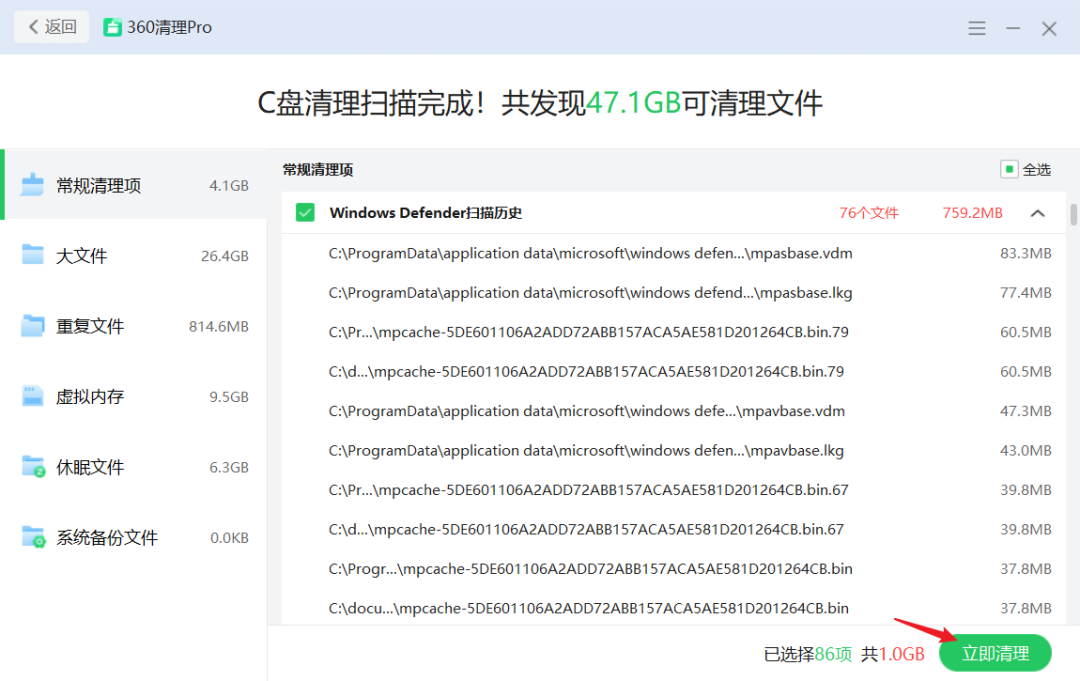Select the C:\d... mpcache .bin.67 row
Viewport: 1080px width, 681px height.
click(x=674, y=530)
